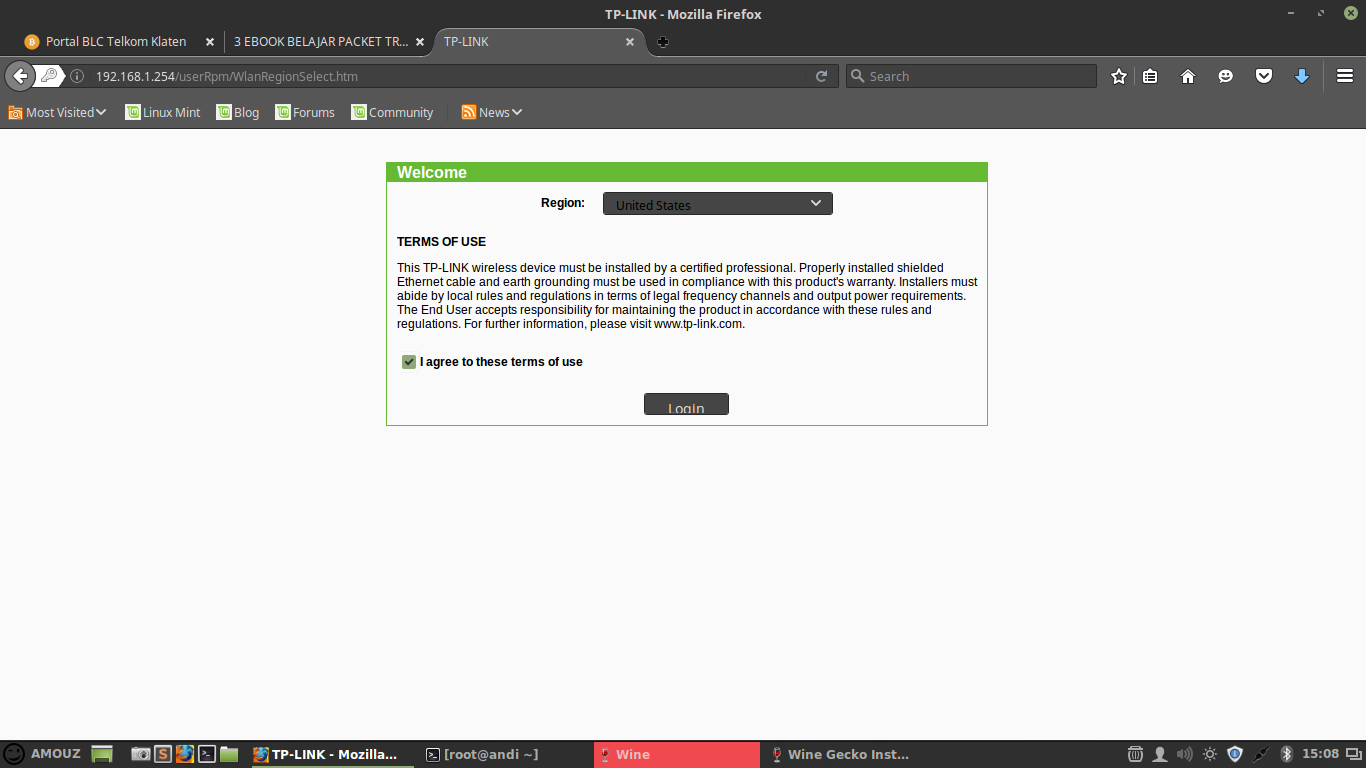Uncheck 'I agree to these terms of use'
Screen dimensions: 1366x768
(409, 362)
